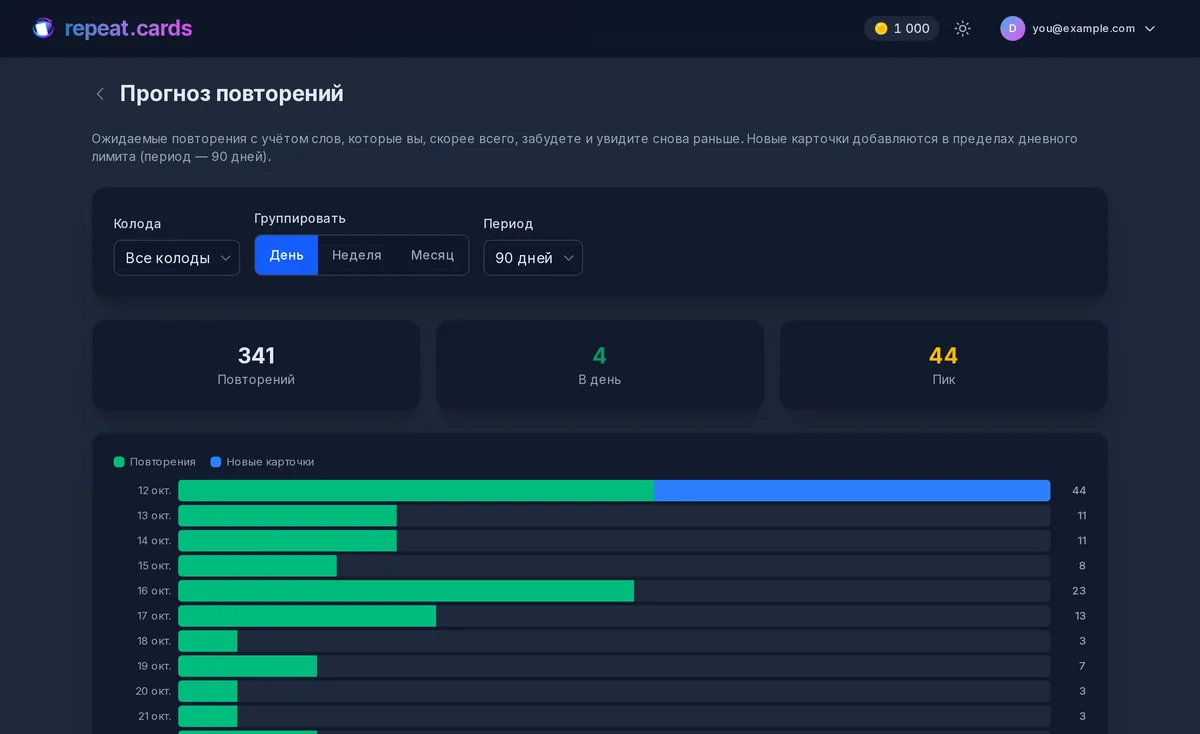The width and height of the screenshot is (1200, 734).
Task: Click the value 23 beside the 16 окт. bar
Action: [1079, 591]
